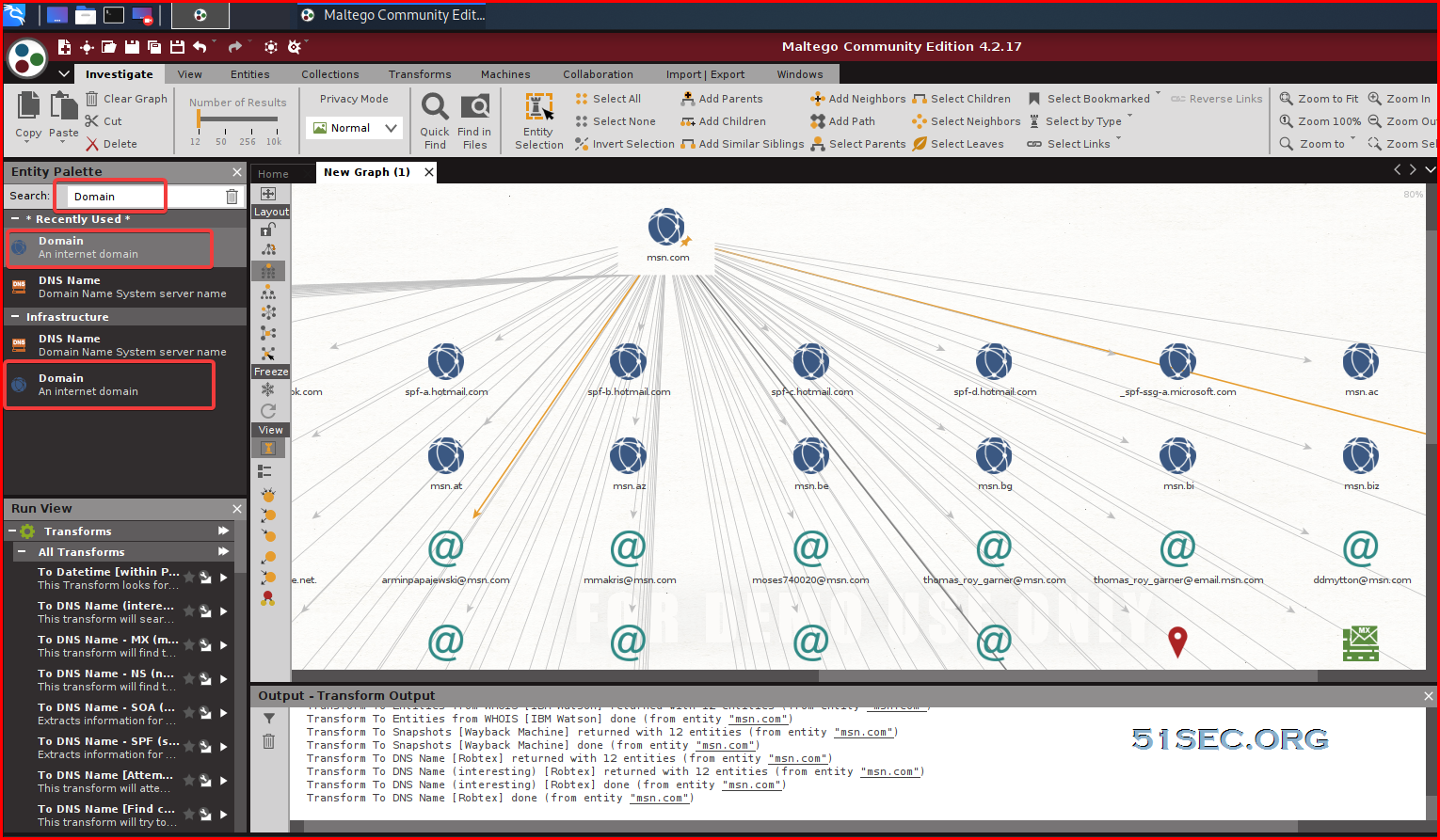Select the hierarchical layout icon
Screen dimensions: 1440x840
[x=268, y=292]
